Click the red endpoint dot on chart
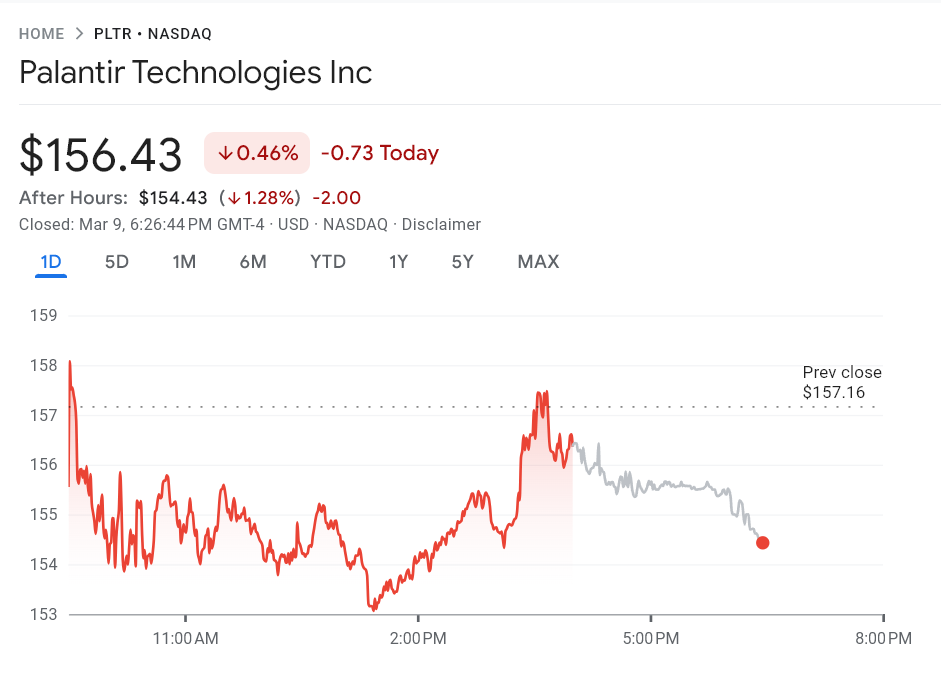Screen dimensions: 941x675 [x=763, y=543]
